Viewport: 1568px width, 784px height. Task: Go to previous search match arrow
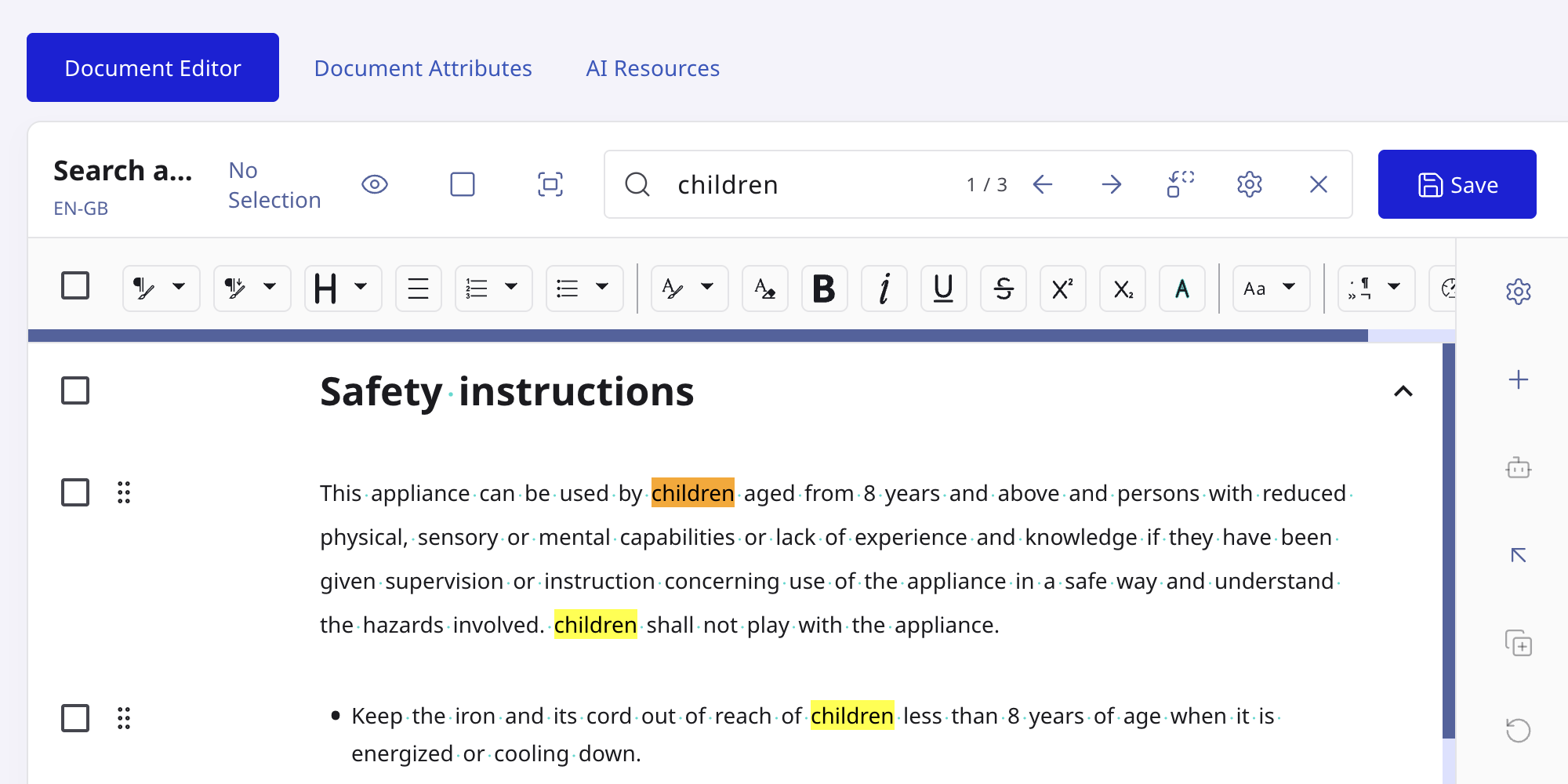point(1043,184)
